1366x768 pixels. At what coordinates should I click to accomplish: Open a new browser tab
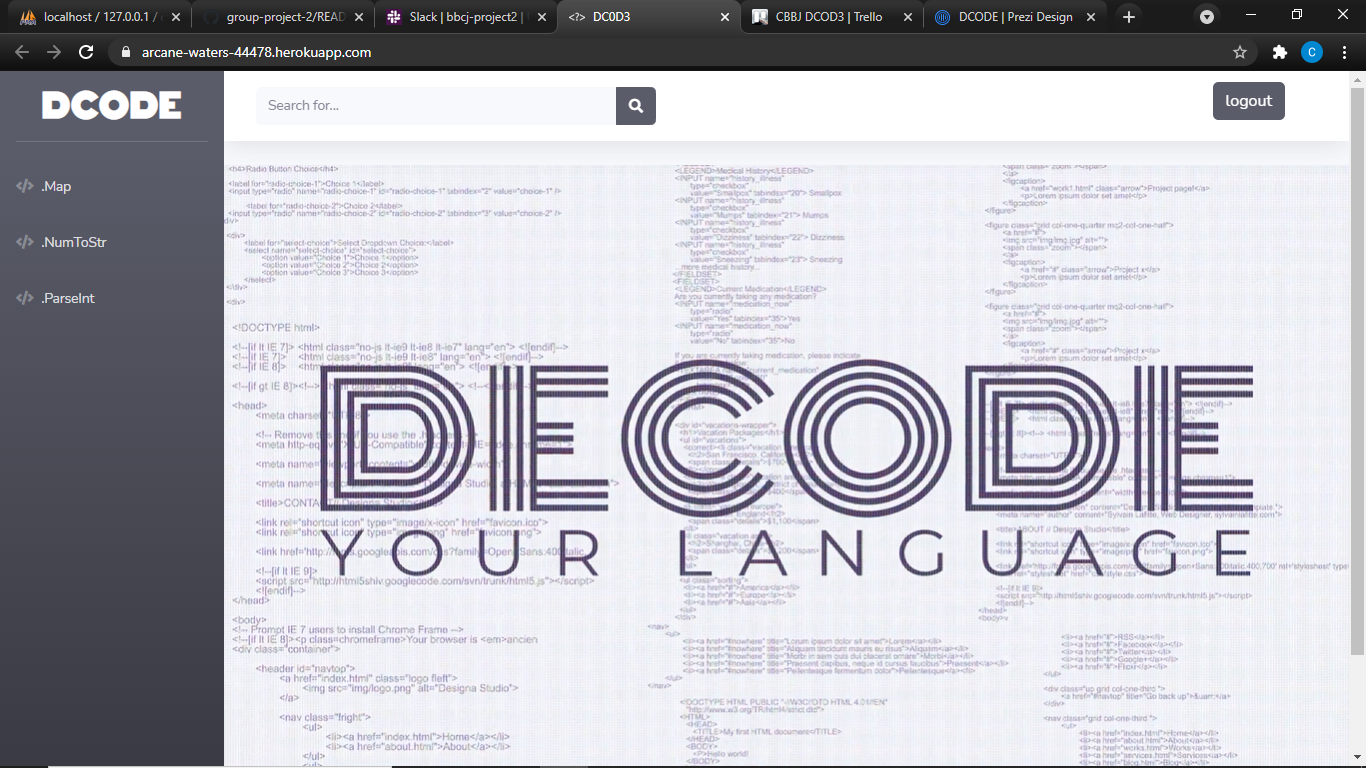[1129, 17]
